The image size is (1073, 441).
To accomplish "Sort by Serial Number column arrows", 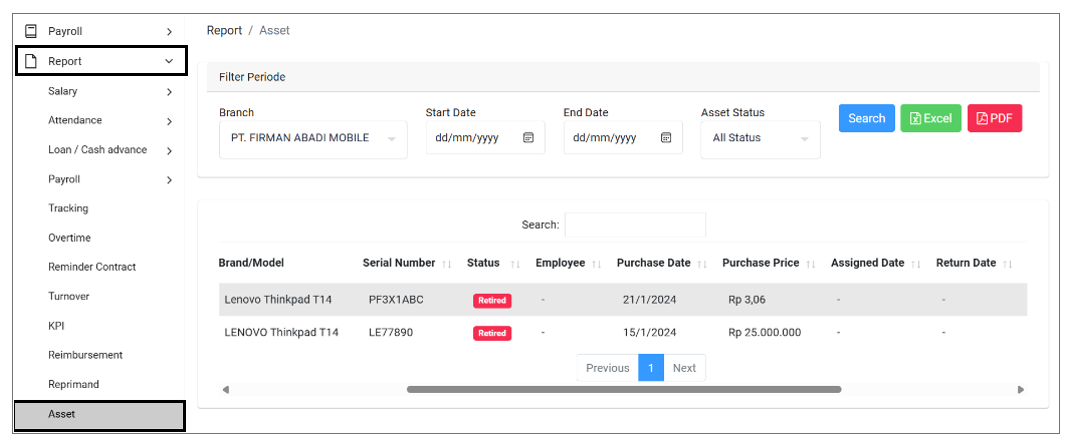I will (x=447, y=264).
